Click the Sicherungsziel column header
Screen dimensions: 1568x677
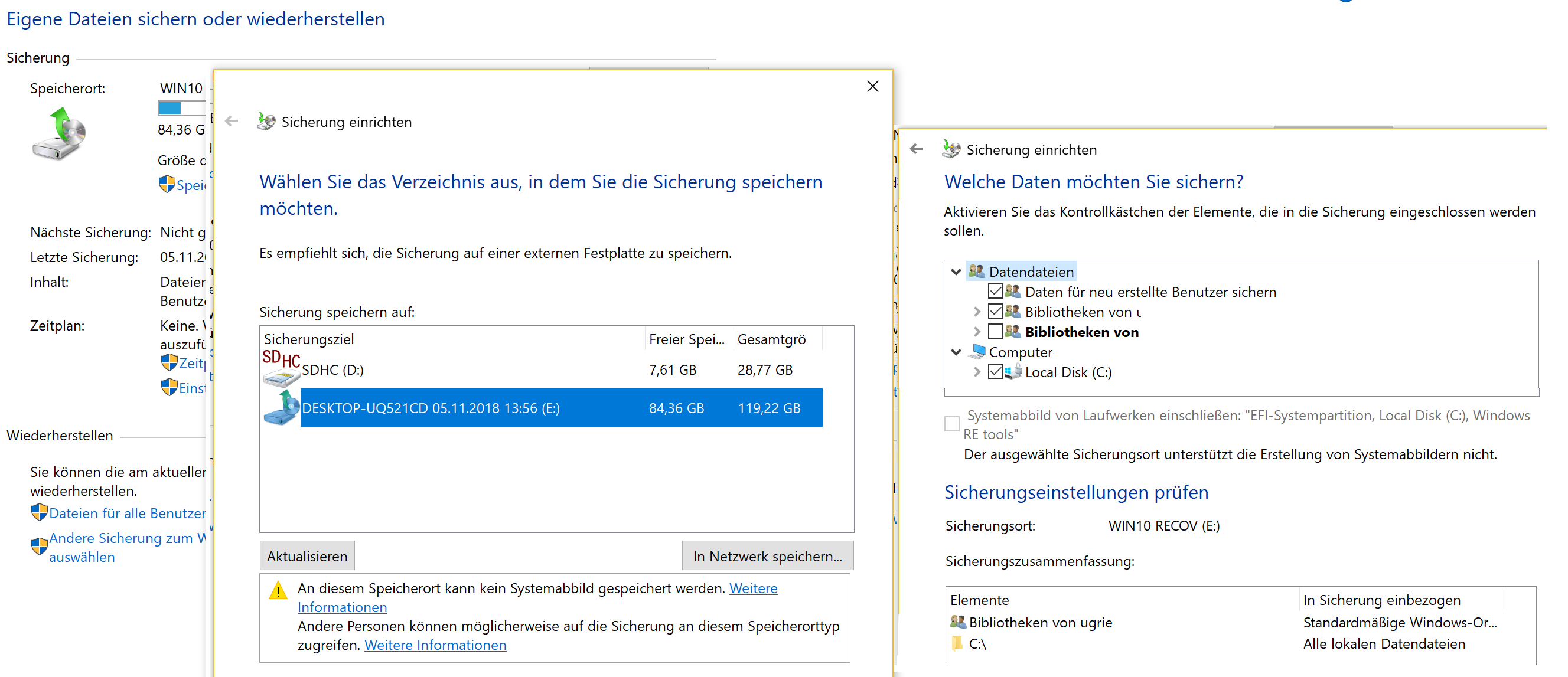[x=452, y=339]
